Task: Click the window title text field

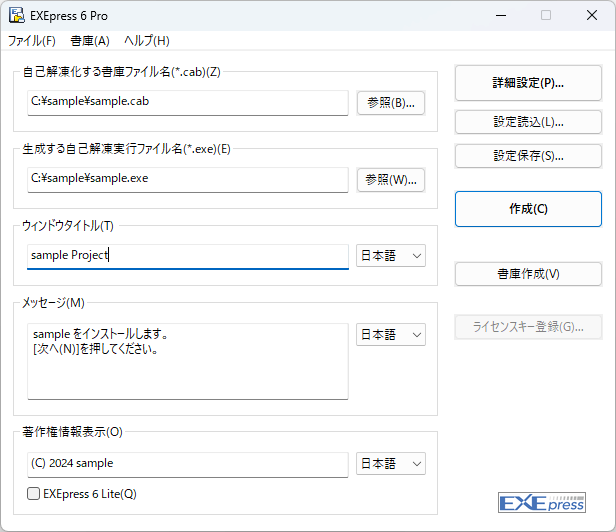Action: (x=188, y=257)
